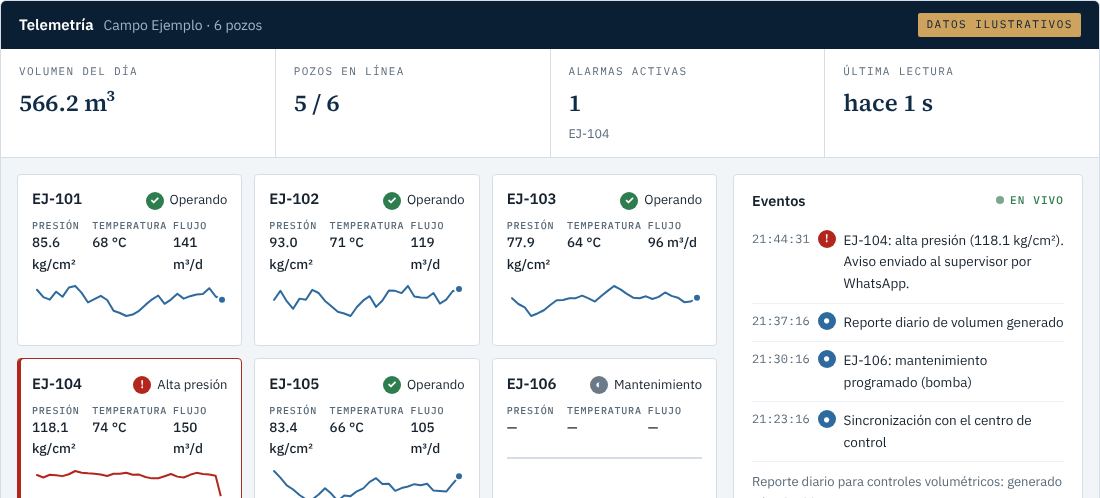Click the 119 flow value on EJ-102
This screenshot has width=1100, height=498.
tap(422, 243)
